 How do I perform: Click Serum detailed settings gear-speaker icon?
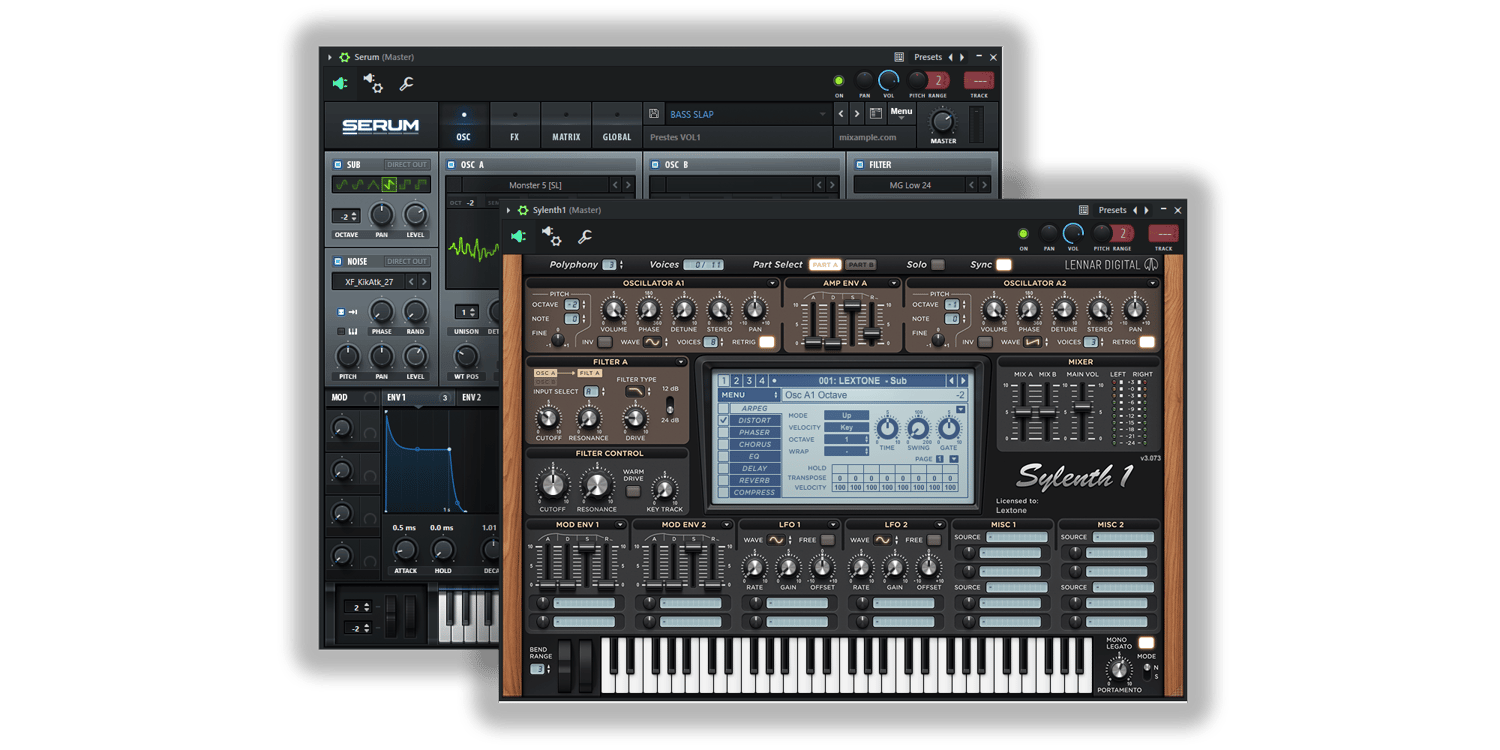(374, 83)
